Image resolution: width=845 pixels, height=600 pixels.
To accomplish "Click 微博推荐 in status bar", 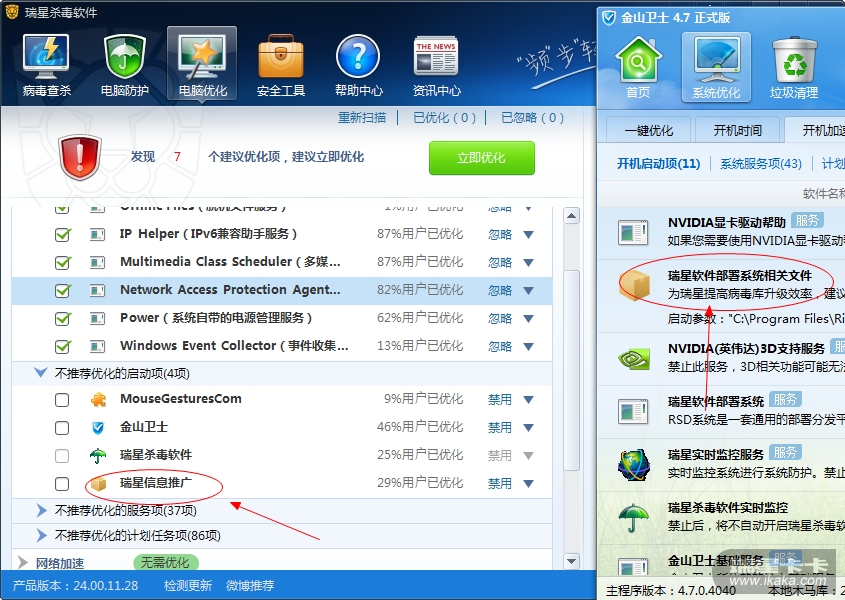I will click(x=250, y=585).
